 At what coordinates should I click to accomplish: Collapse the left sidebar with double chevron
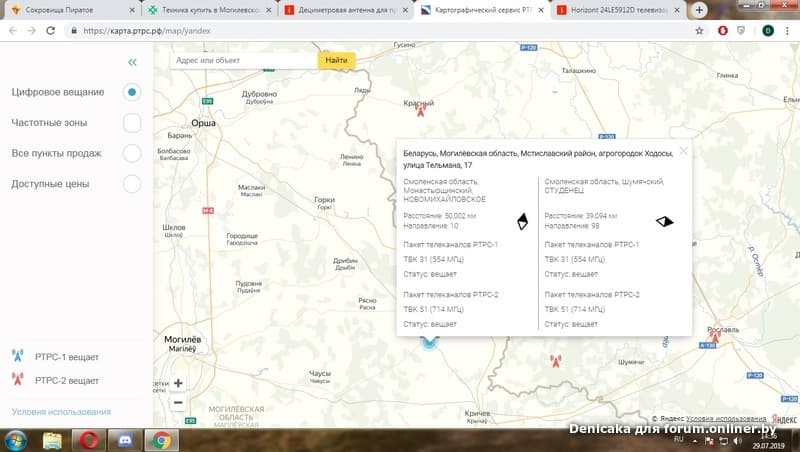(x=132, y=62)
